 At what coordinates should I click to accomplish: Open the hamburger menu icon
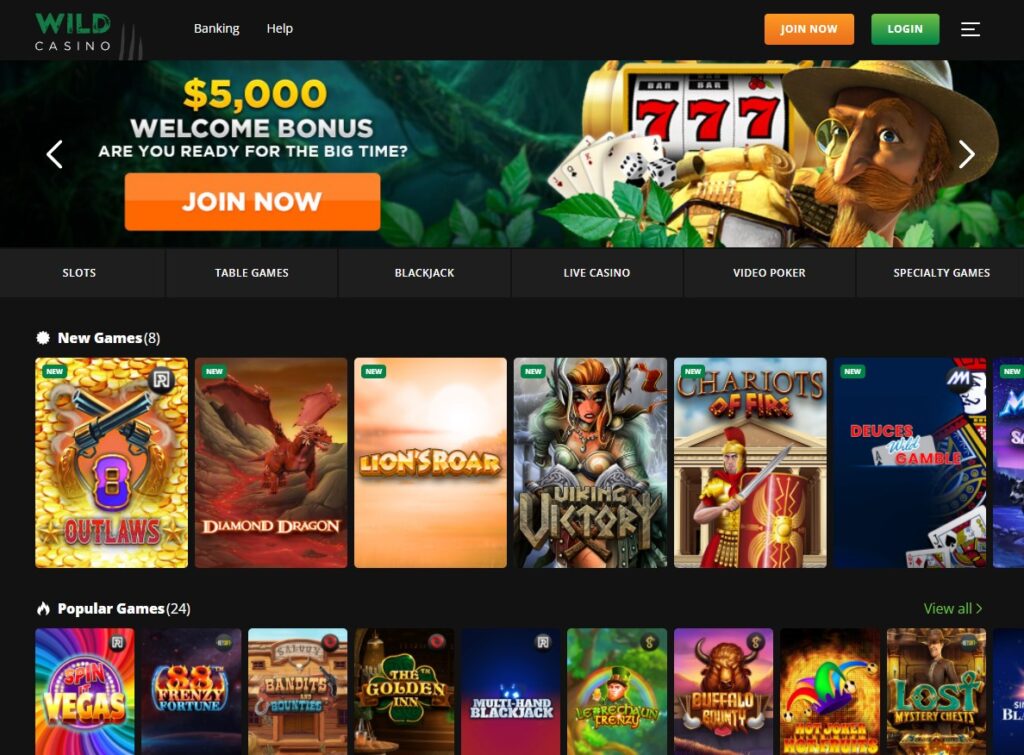(x=970, y=29)
